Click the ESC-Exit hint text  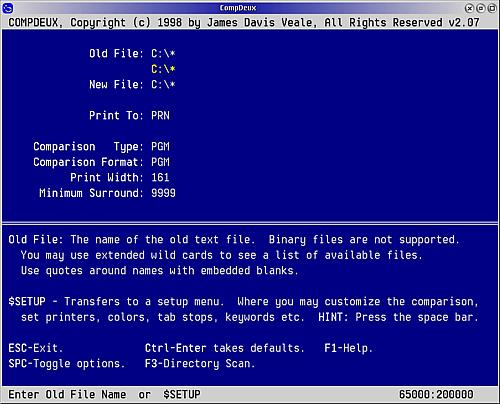[35, 348]
